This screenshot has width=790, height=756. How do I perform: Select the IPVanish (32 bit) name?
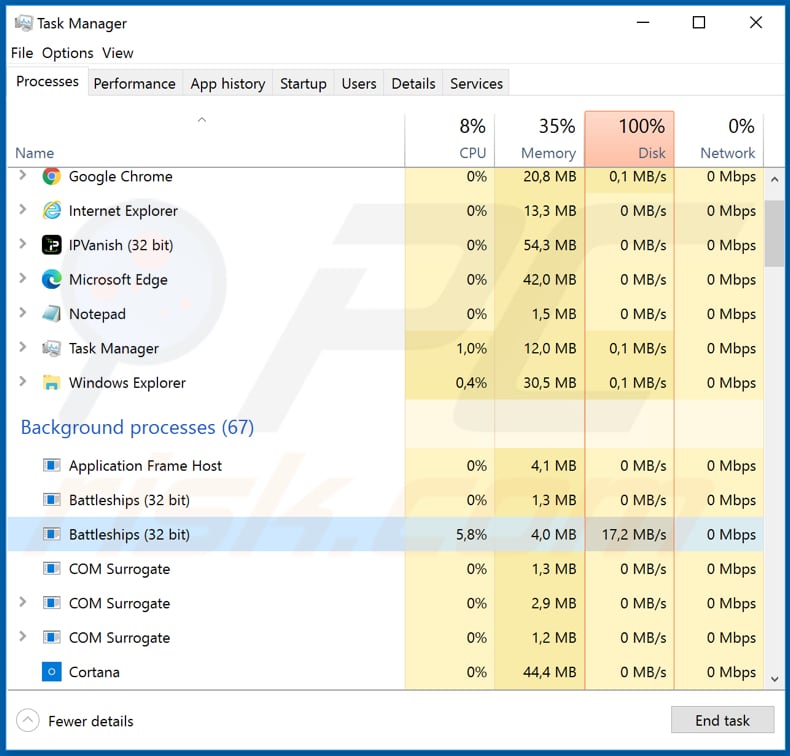coord(121,245)
